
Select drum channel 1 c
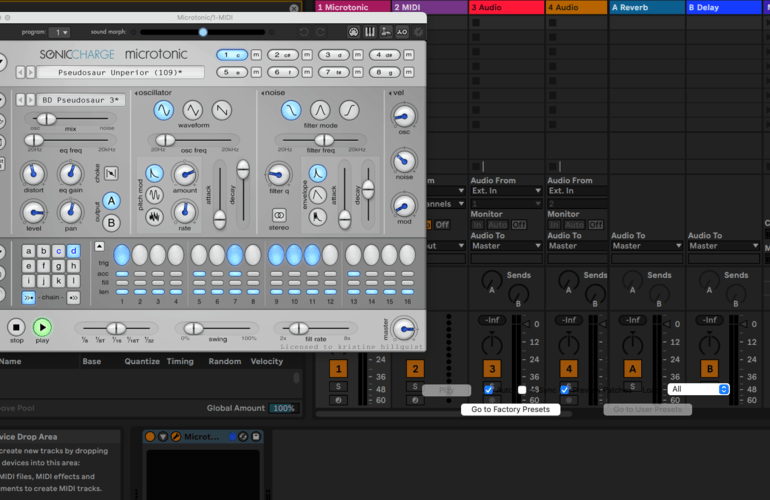pyautogui.click(x=232, y=55)
